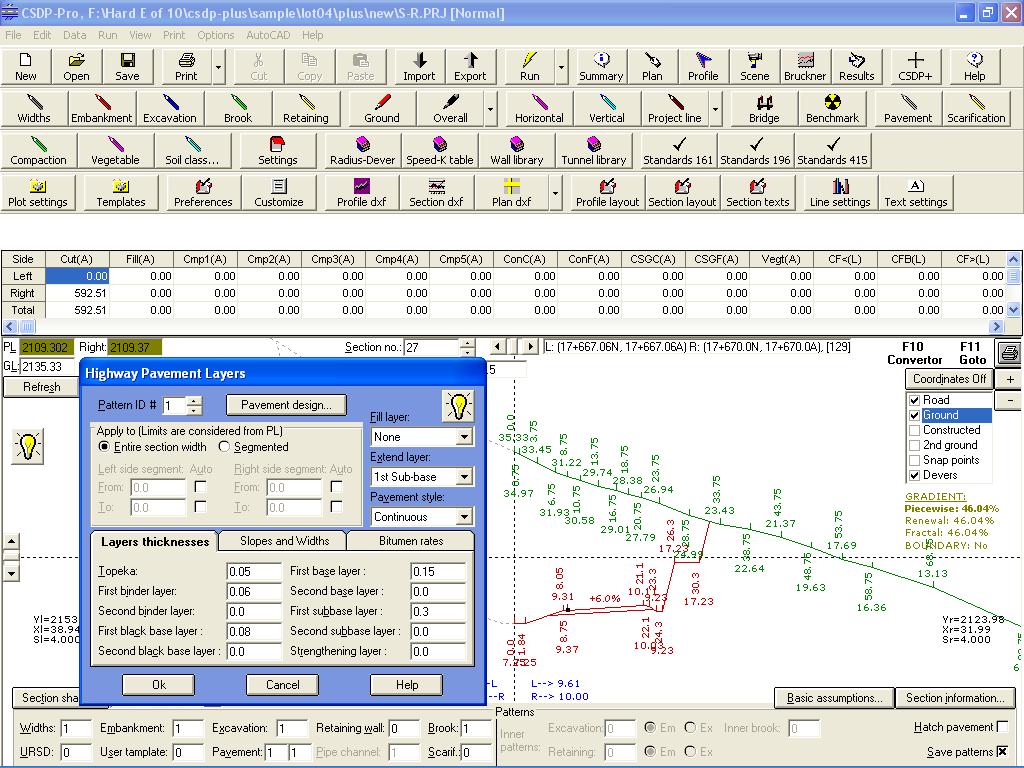1024x768 pixels.
Task: Expand the Plan dxf dropdown arrow
Action: click(556, 193)
